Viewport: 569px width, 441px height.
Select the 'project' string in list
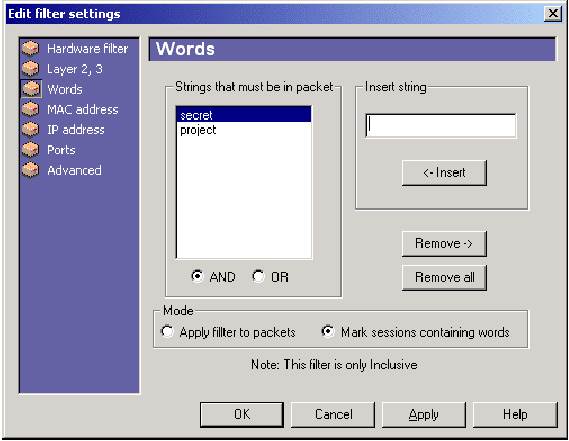243,130
